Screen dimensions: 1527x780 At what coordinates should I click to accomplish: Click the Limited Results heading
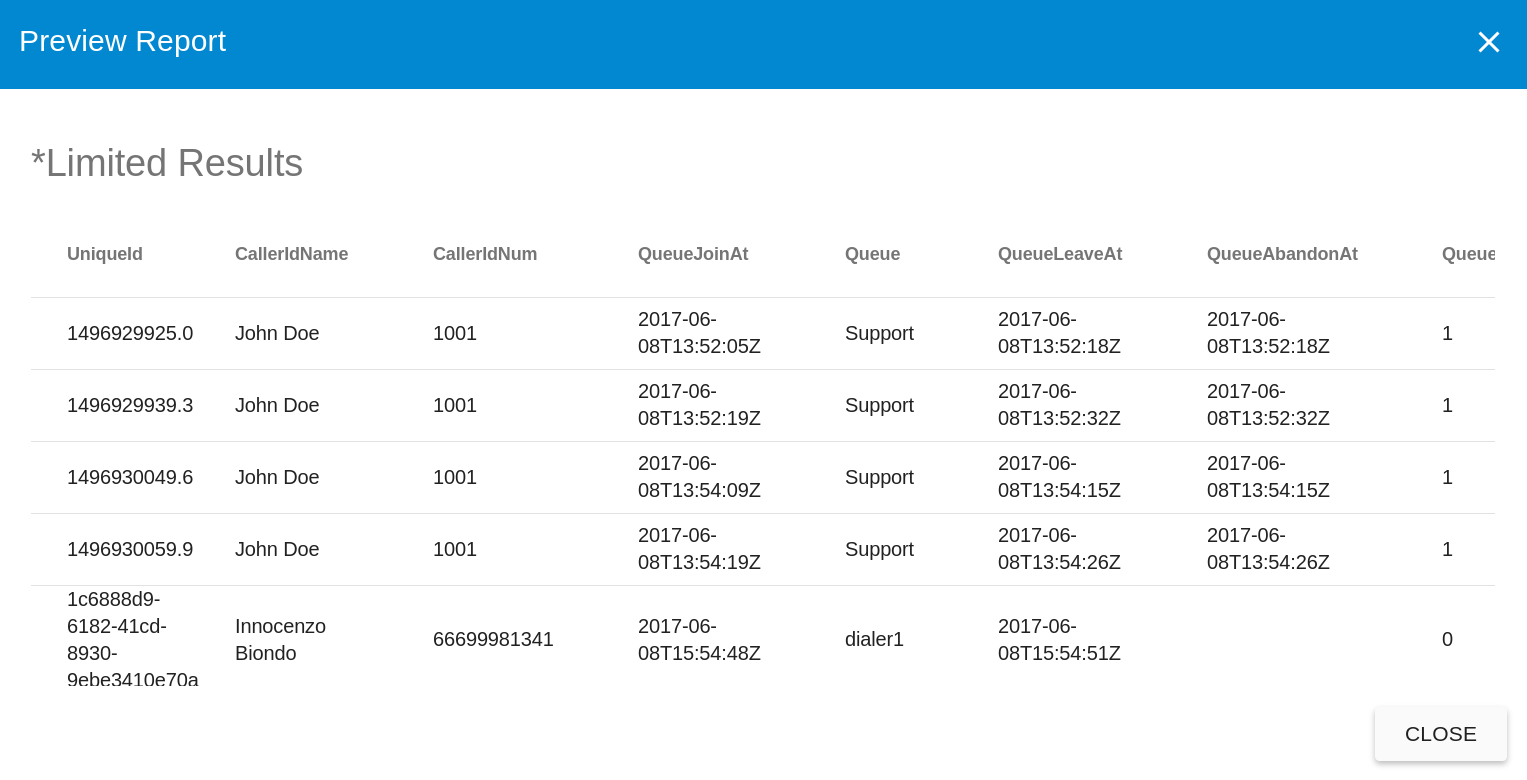[167, 163]
